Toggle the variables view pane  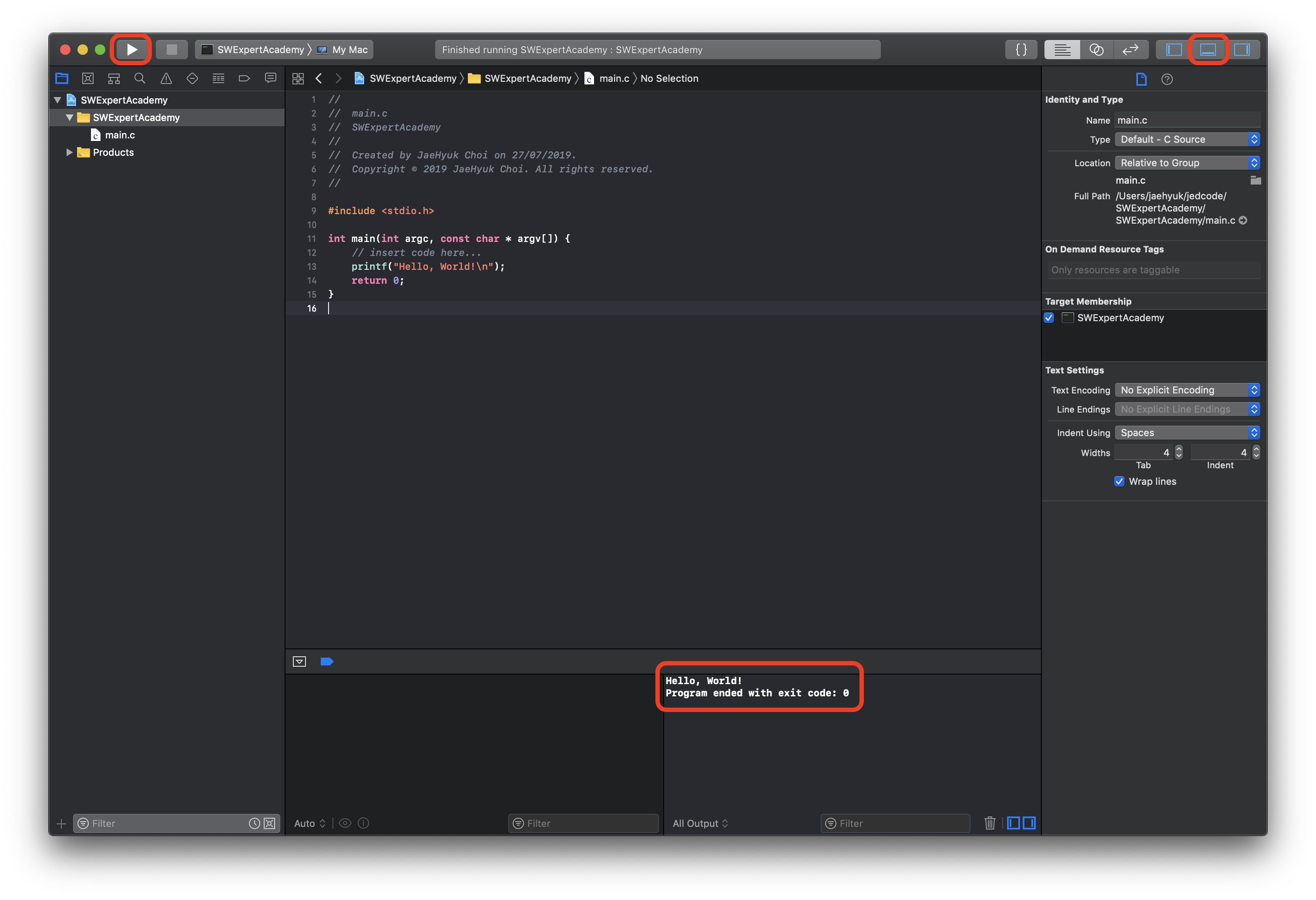point(1014,823)
